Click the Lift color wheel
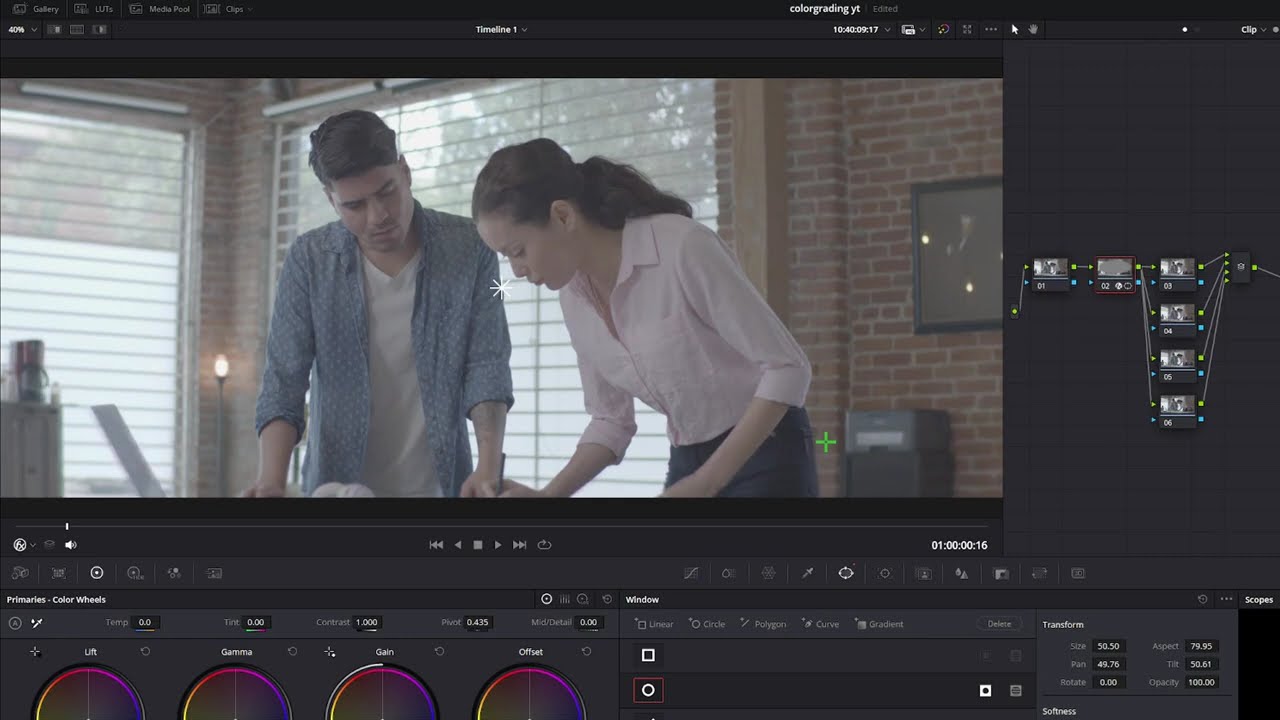This screenshot has height=720, width=1280. (x=89, y=692)
